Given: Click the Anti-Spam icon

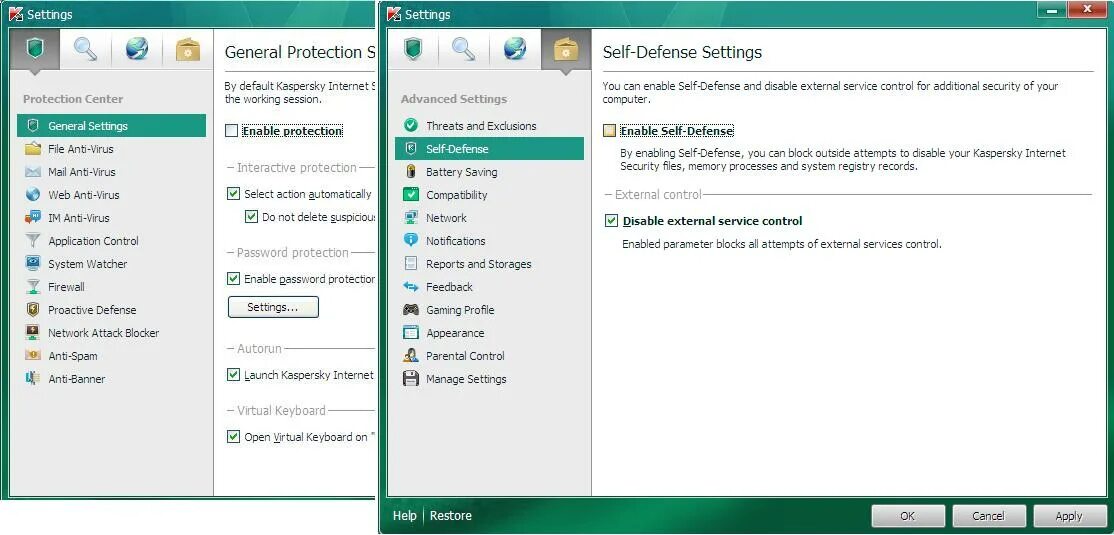Looking at the screenshot, I should (x=33, y=356).
